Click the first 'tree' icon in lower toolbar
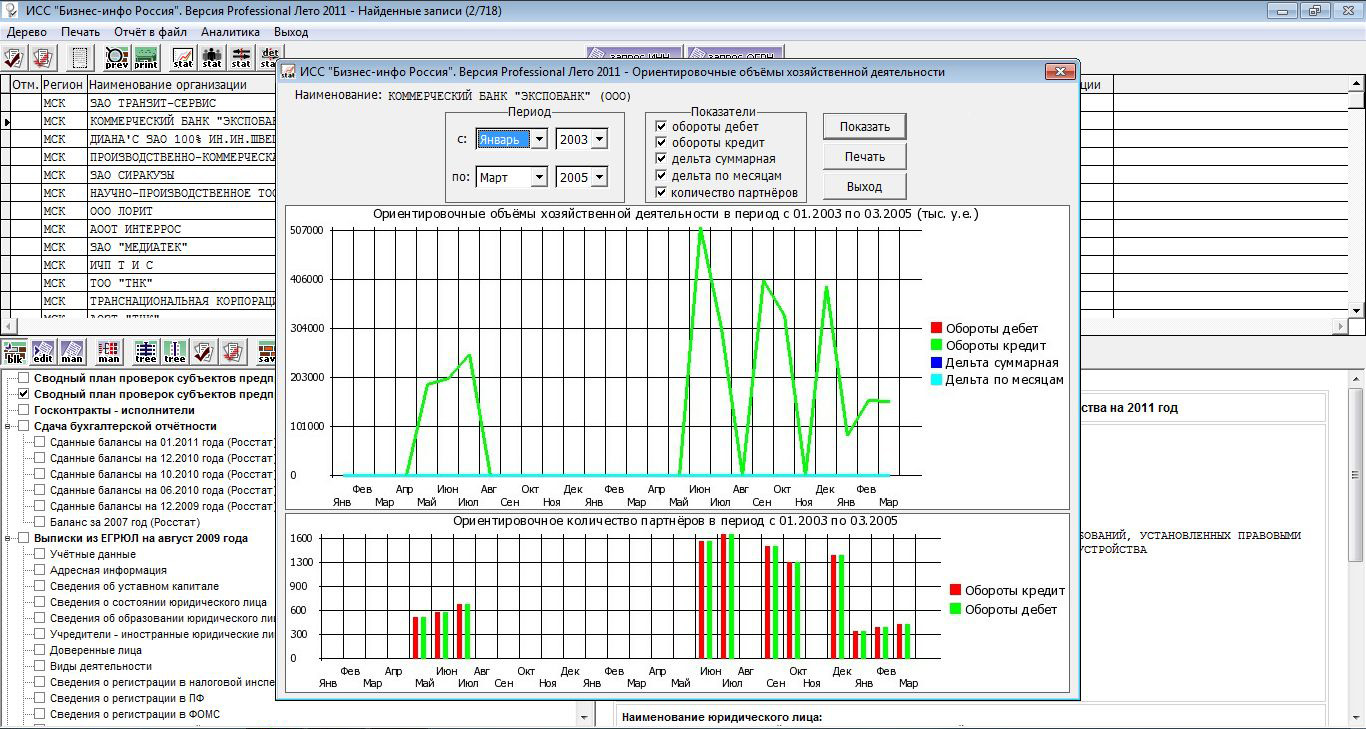The image size is (1366, 729). click(x=146, y=352)
